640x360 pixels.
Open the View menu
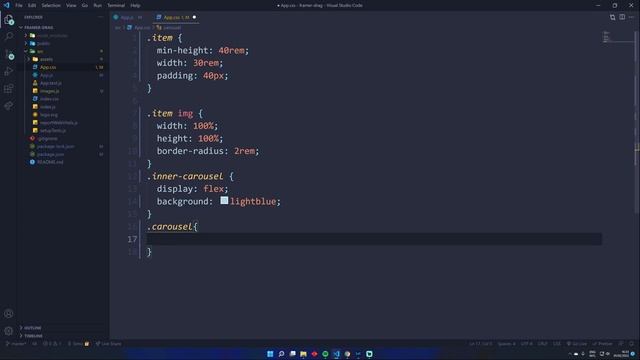pos(71,5)
